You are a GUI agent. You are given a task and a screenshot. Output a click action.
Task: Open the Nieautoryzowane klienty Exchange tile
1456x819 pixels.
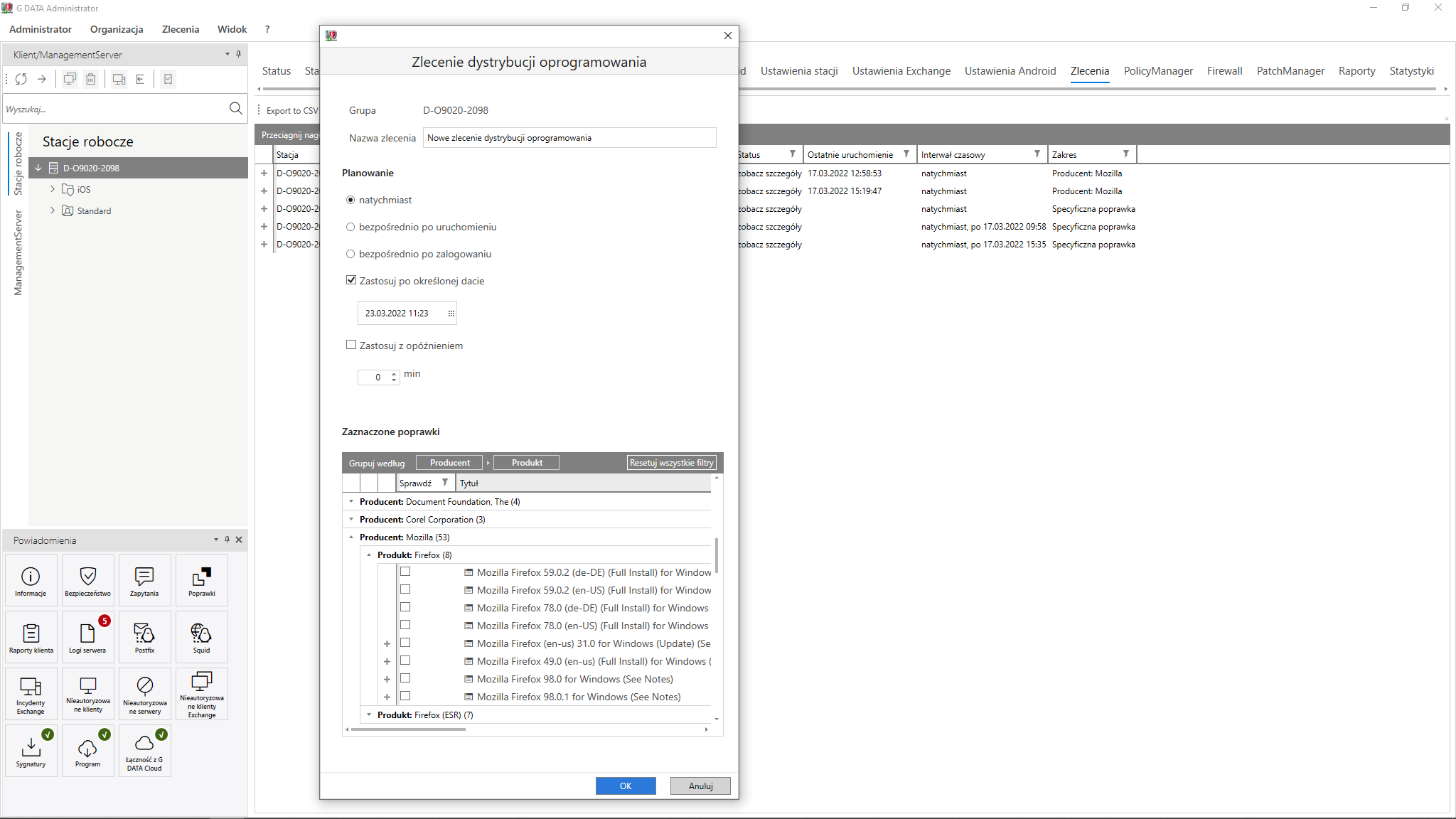pyautogui.click(x=202, y=694)
